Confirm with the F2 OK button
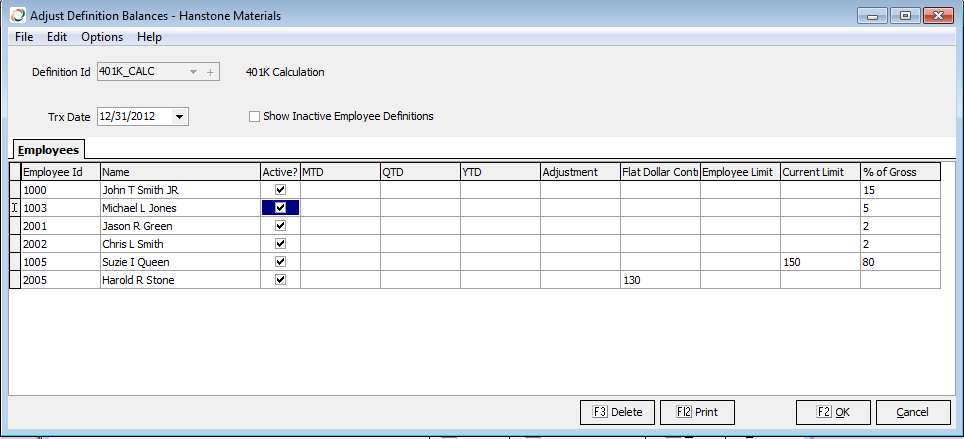This screenshot has height=439, width=964. (x=832, y=412)
